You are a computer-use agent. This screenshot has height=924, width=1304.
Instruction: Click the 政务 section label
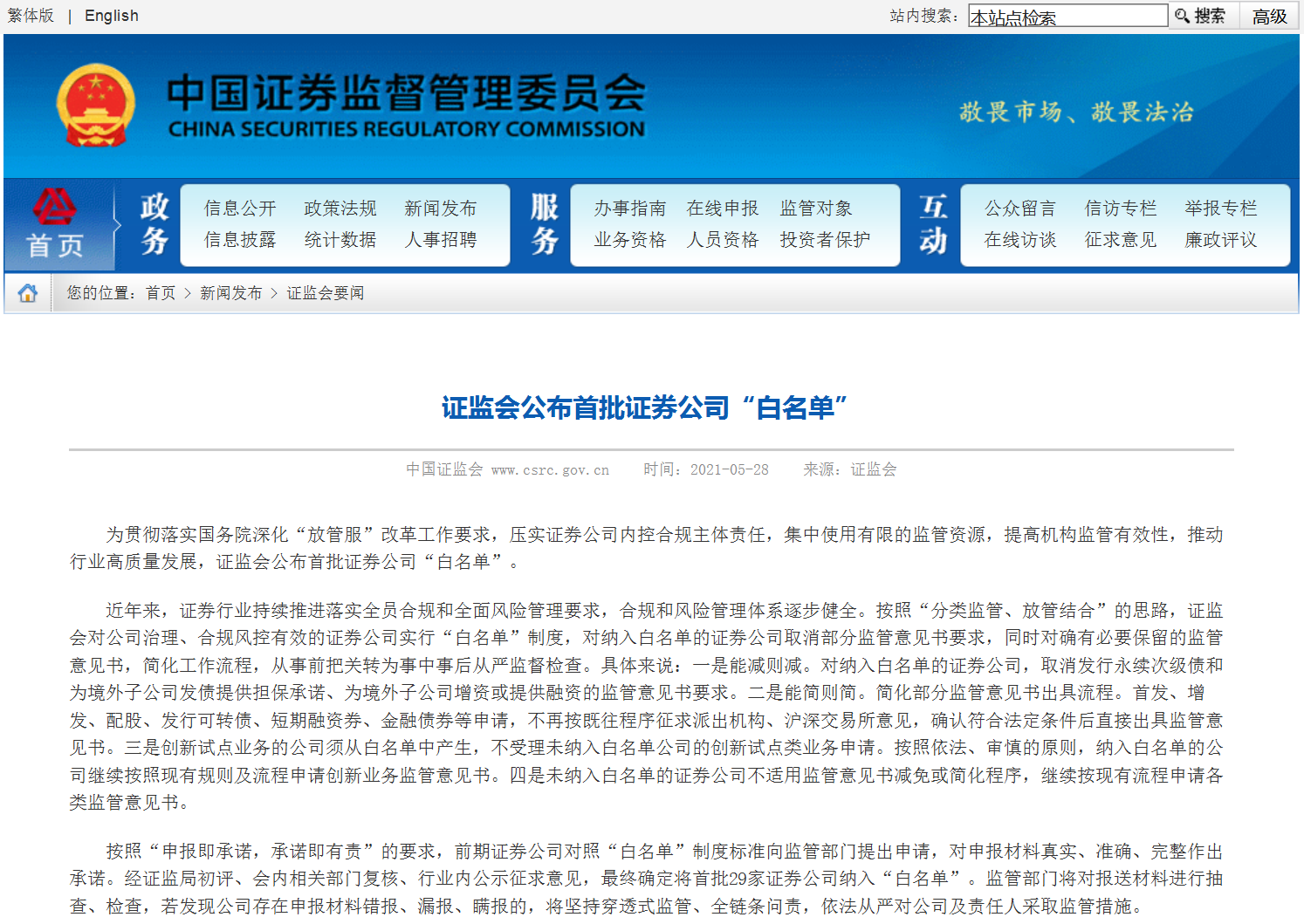(154, 224)
